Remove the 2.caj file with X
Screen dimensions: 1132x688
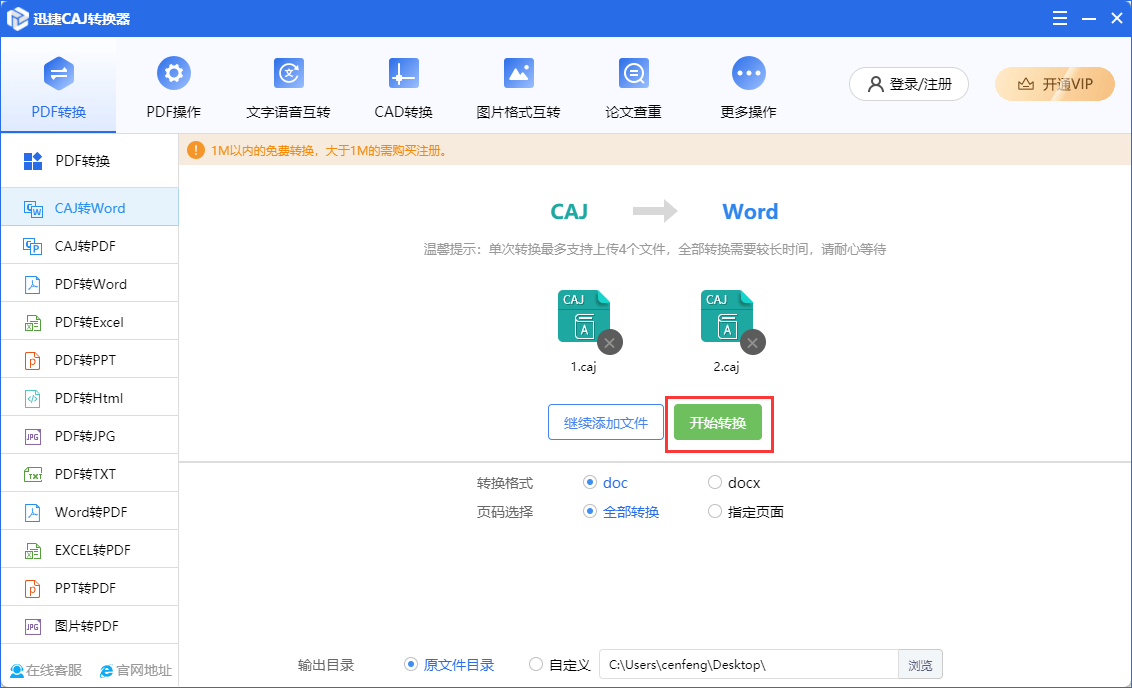coord(752,342)
